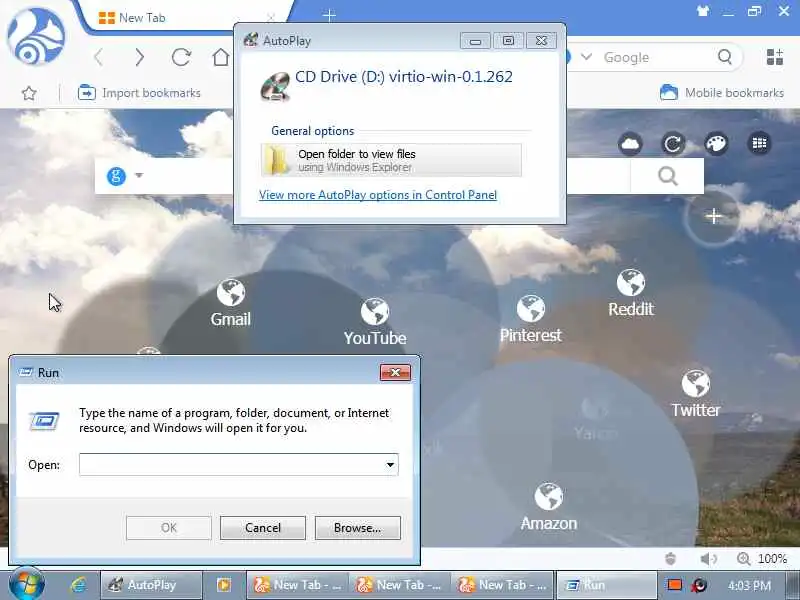The width and height of the screenshot is (800, 600).
Task: Choose Open folder to view files option
Action: [x=391, y=160]
